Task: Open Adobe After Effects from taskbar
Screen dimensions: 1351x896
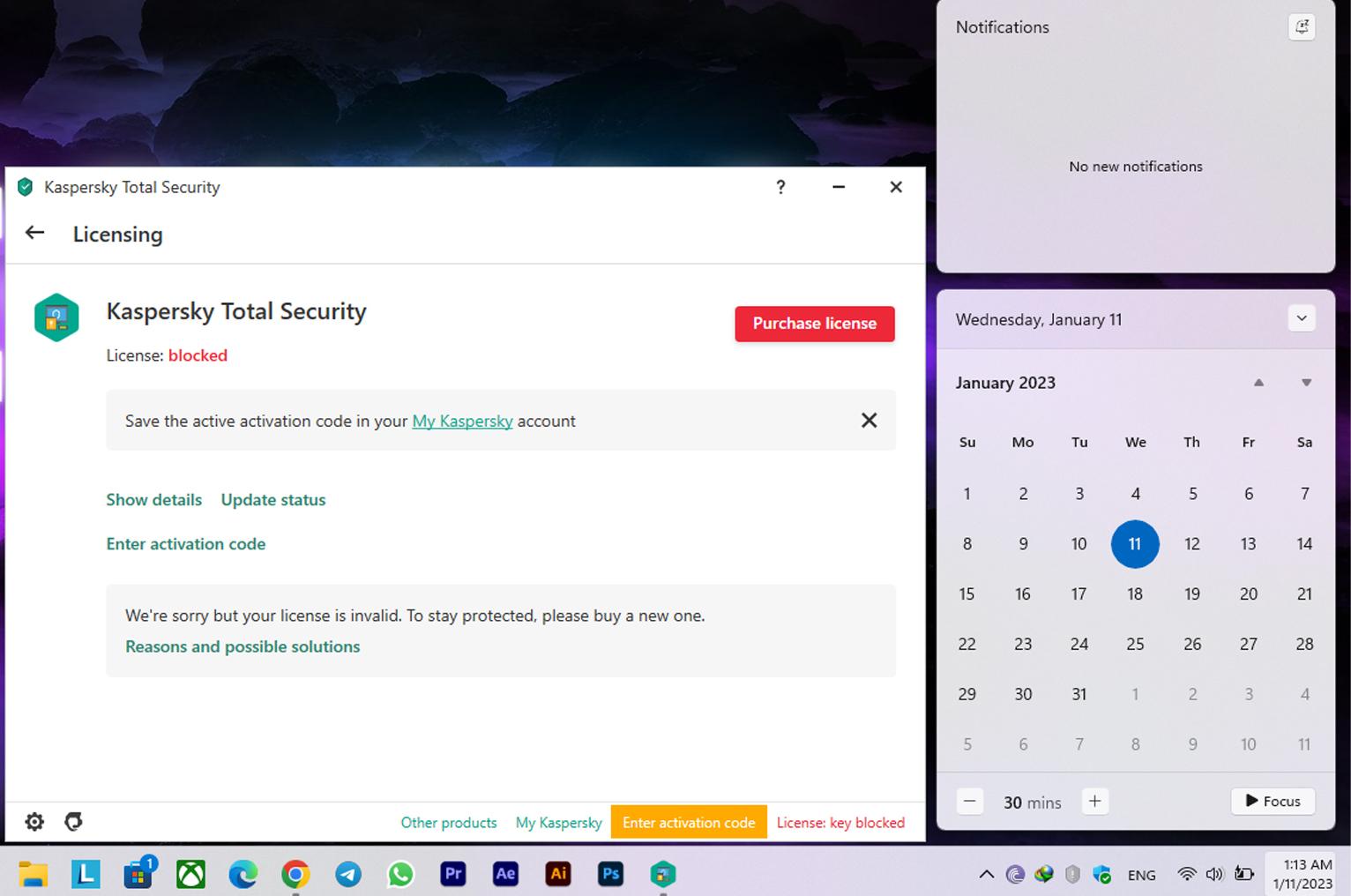Action: [x=505, y=874]
